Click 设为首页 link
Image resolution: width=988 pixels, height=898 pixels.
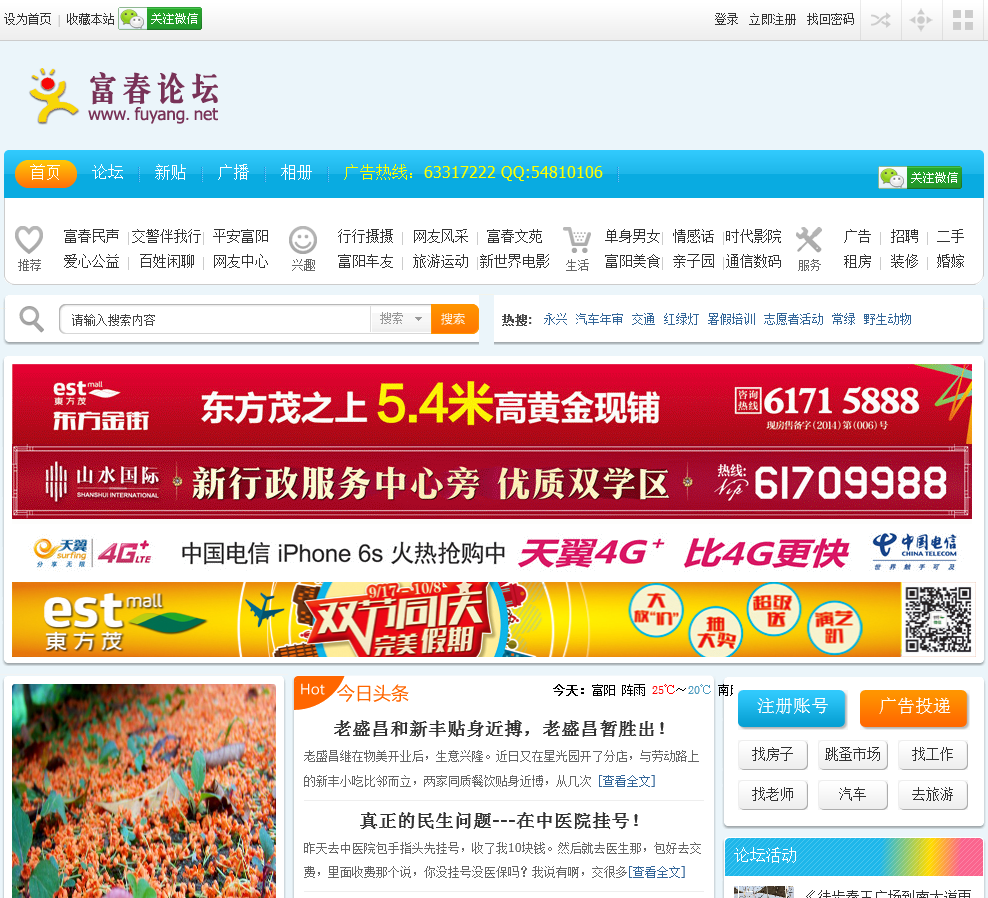tap(28, 20)
